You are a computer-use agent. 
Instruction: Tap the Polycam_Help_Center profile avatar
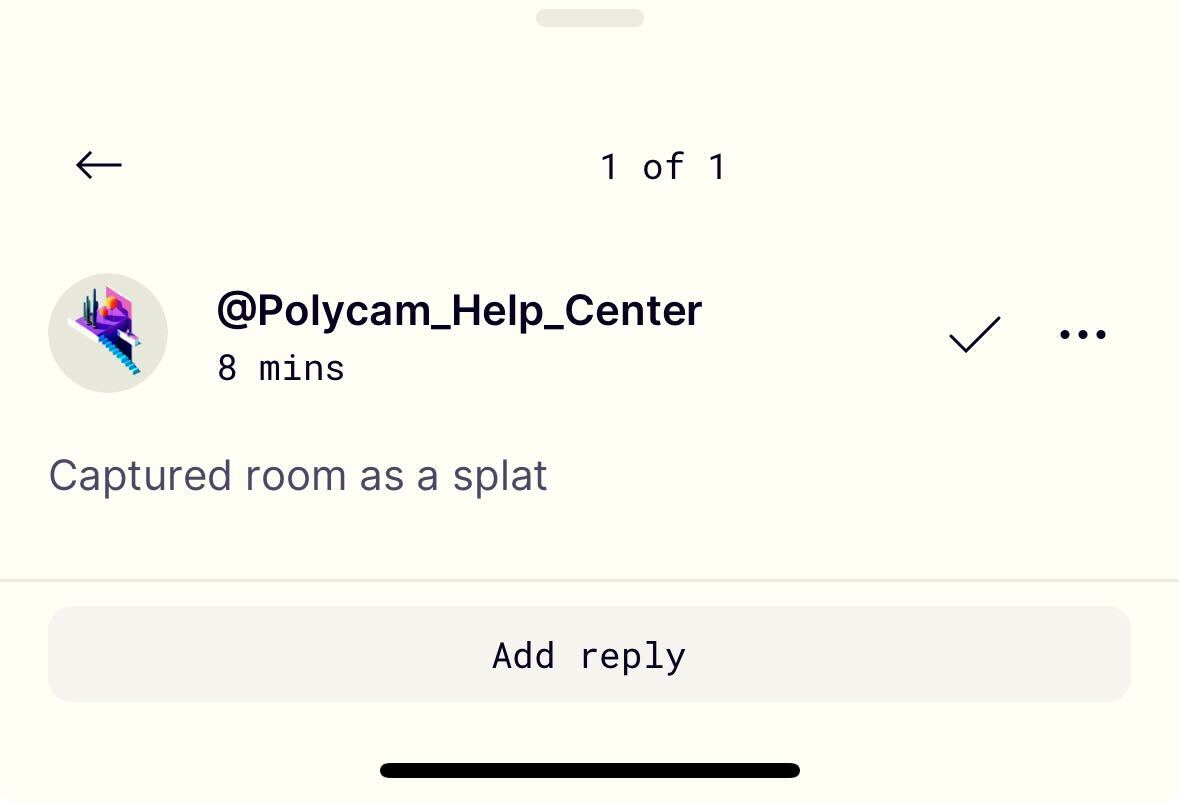click(x=108, y=333)
